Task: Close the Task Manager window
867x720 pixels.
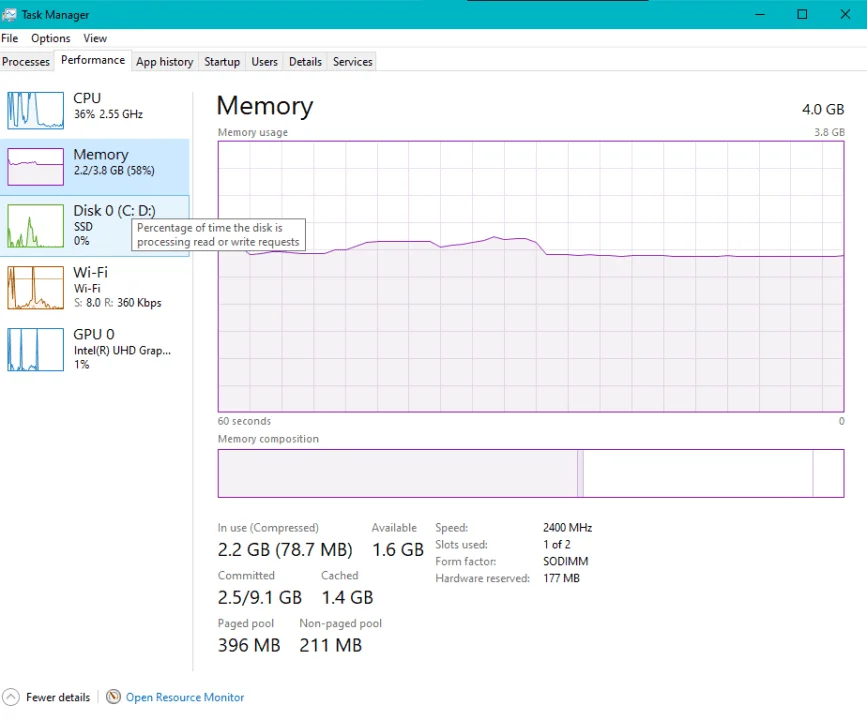Action: point(845,14)
